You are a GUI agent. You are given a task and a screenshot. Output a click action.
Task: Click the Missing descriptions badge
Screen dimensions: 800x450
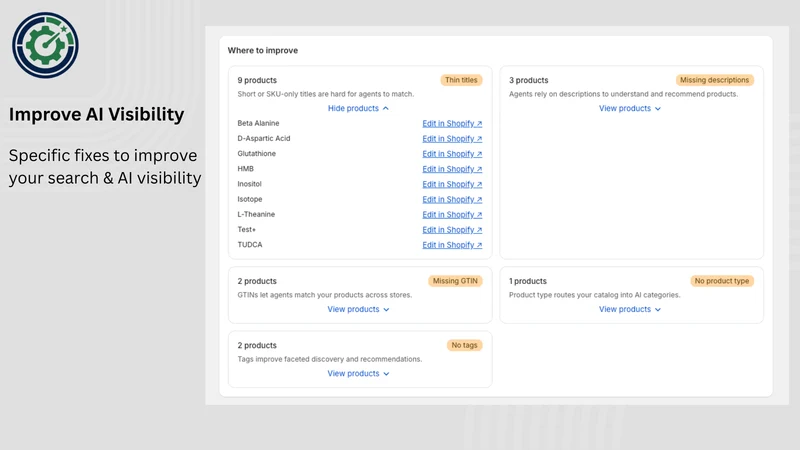(x=714, y=80)
